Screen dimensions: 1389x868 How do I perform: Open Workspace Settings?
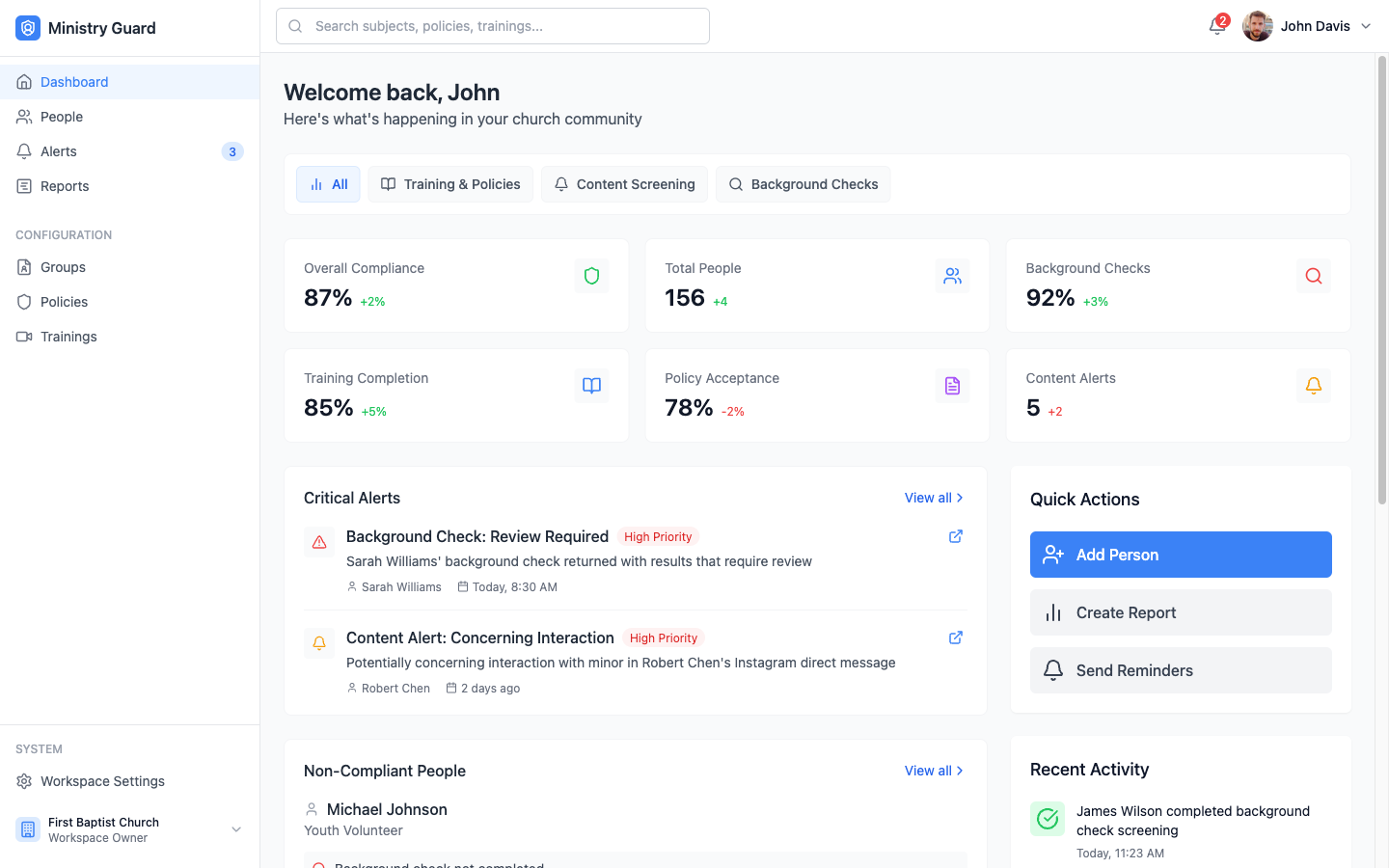[x=101, y=781]
